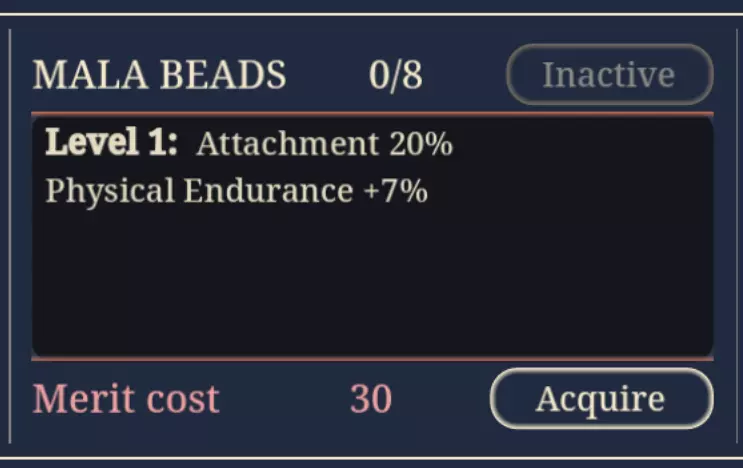Select the "Attachment 20%" effect text
This screenshot has width=743, height=468.
324,145
